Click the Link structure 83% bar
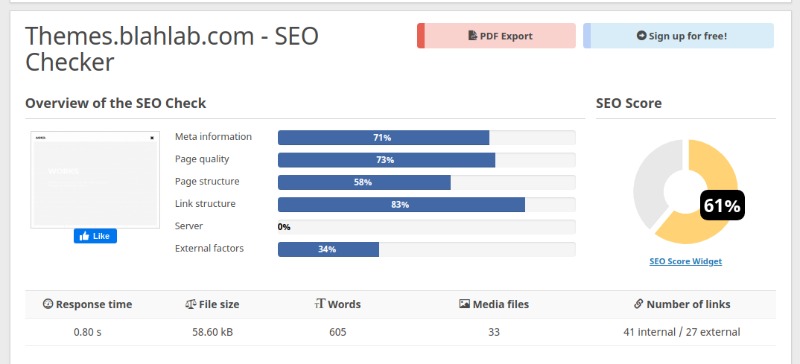Screen dimensions: 800x364 427,205
